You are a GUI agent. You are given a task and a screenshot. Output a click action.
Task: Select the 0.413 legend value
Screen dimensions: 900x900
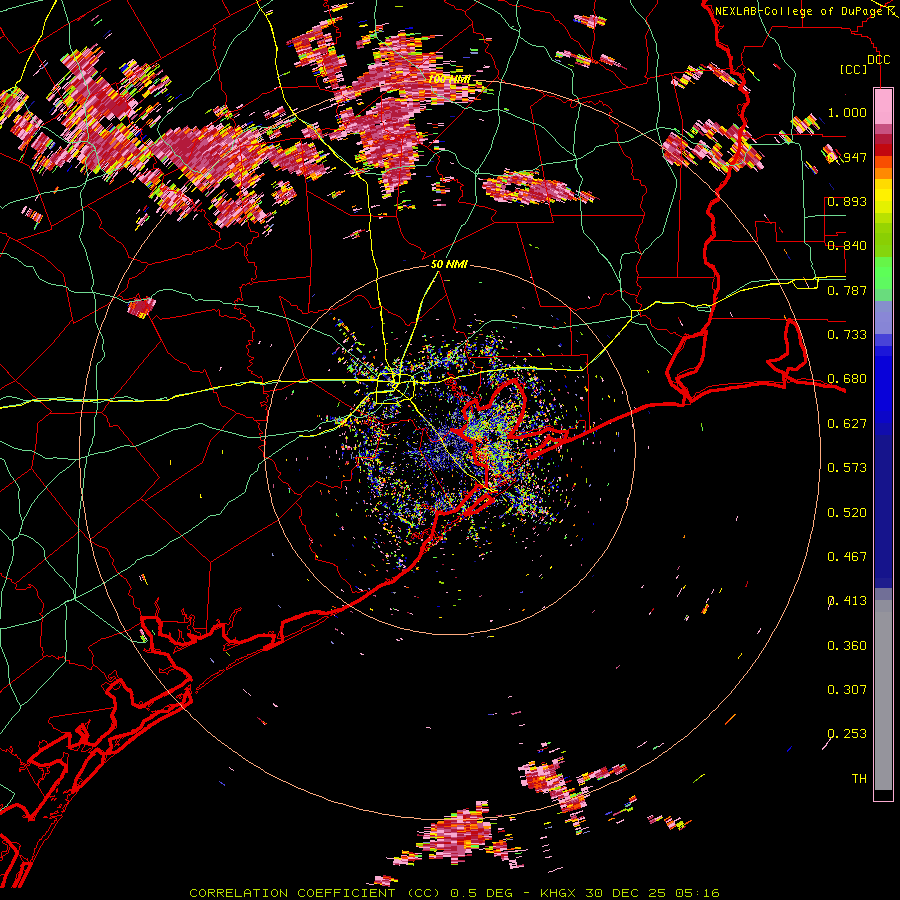pos(847,601)
